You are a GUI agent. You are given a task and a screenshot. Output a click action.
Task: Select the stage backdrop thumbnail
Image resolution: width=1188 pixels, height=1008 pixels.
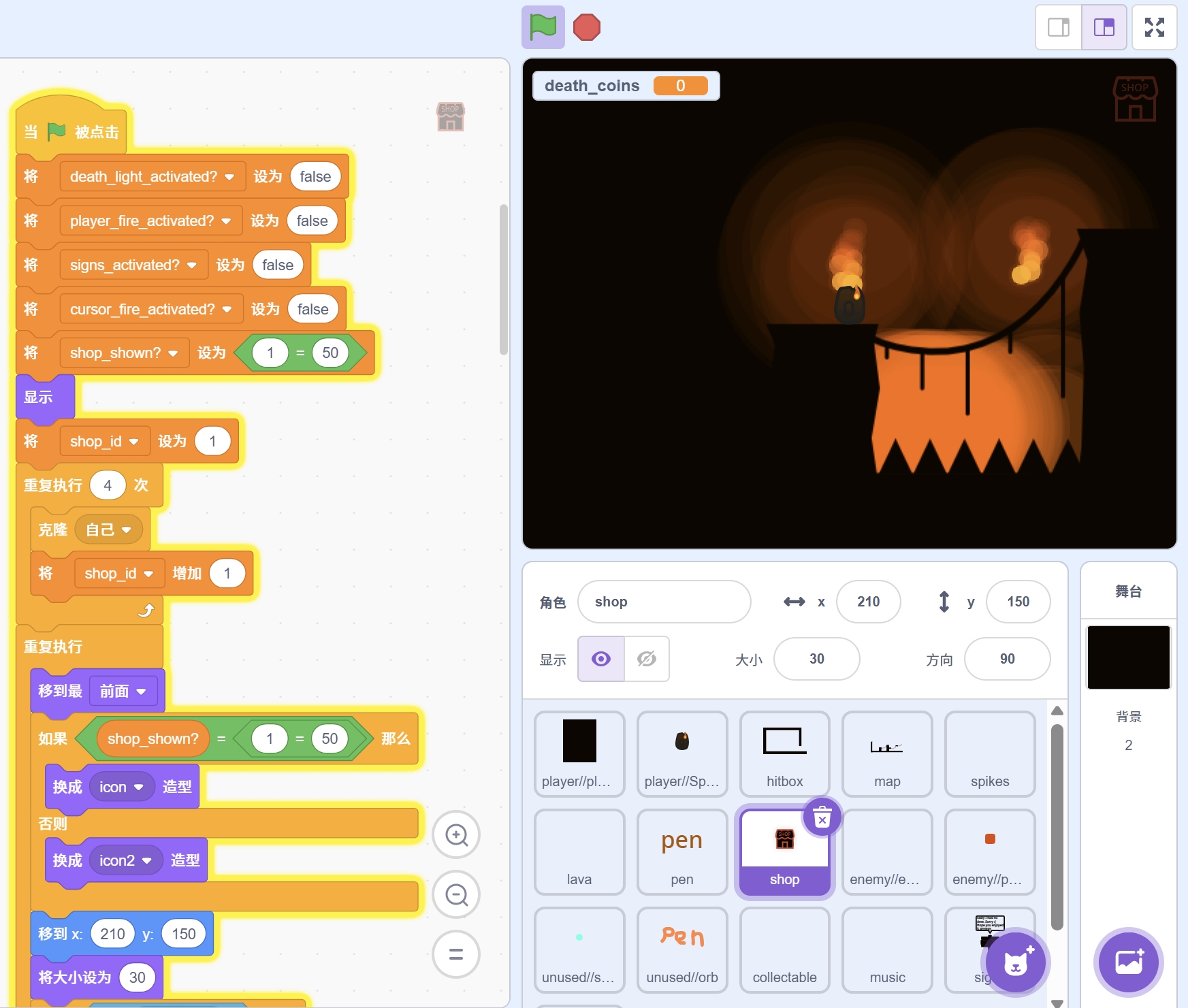pyautogui.click(x=1128, y=657)
